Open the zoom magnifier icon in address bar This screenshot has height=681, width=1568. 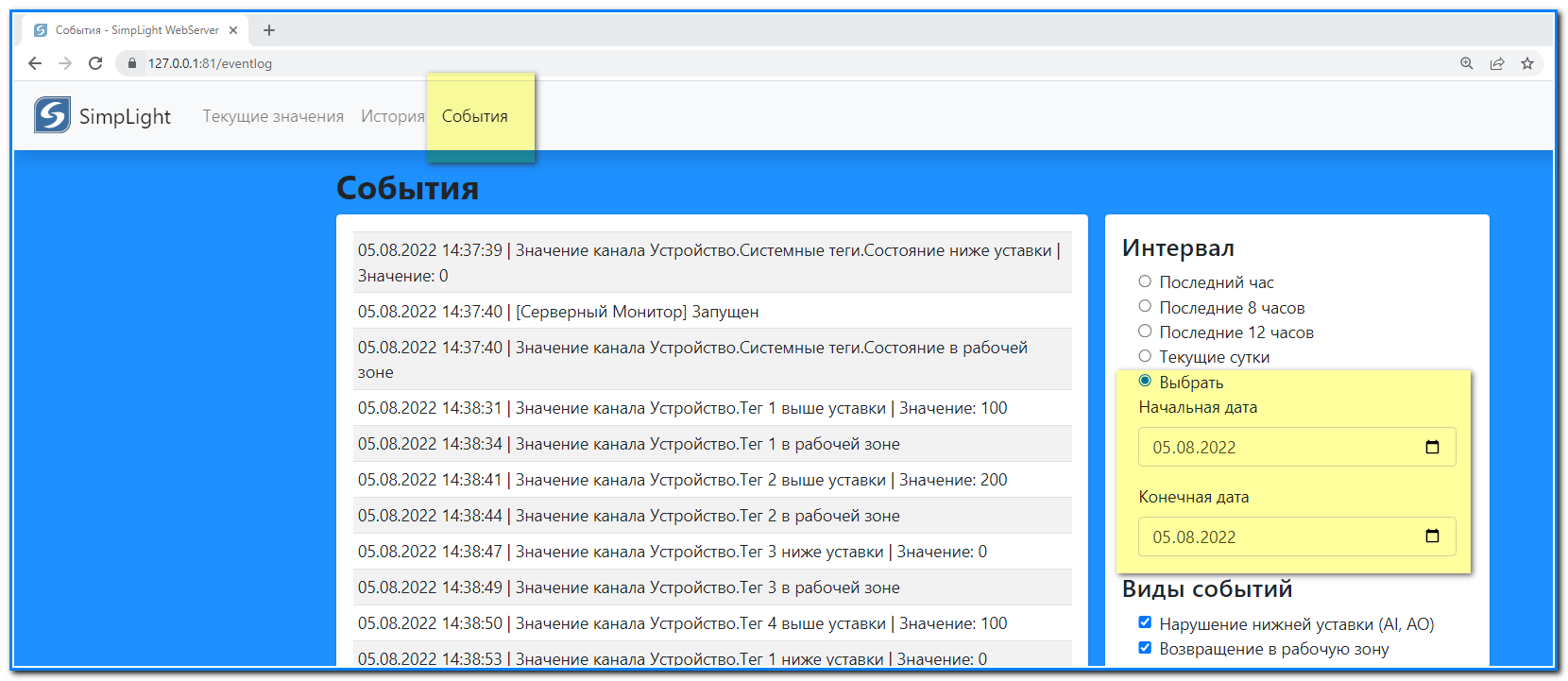click(x=1467, y=63)
